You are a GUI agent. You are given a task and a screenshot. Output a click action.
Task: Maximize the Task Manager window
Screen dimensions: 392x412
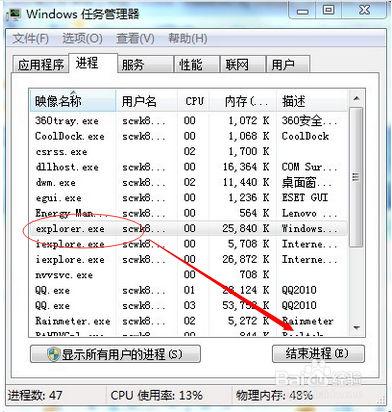pos(329,11)
